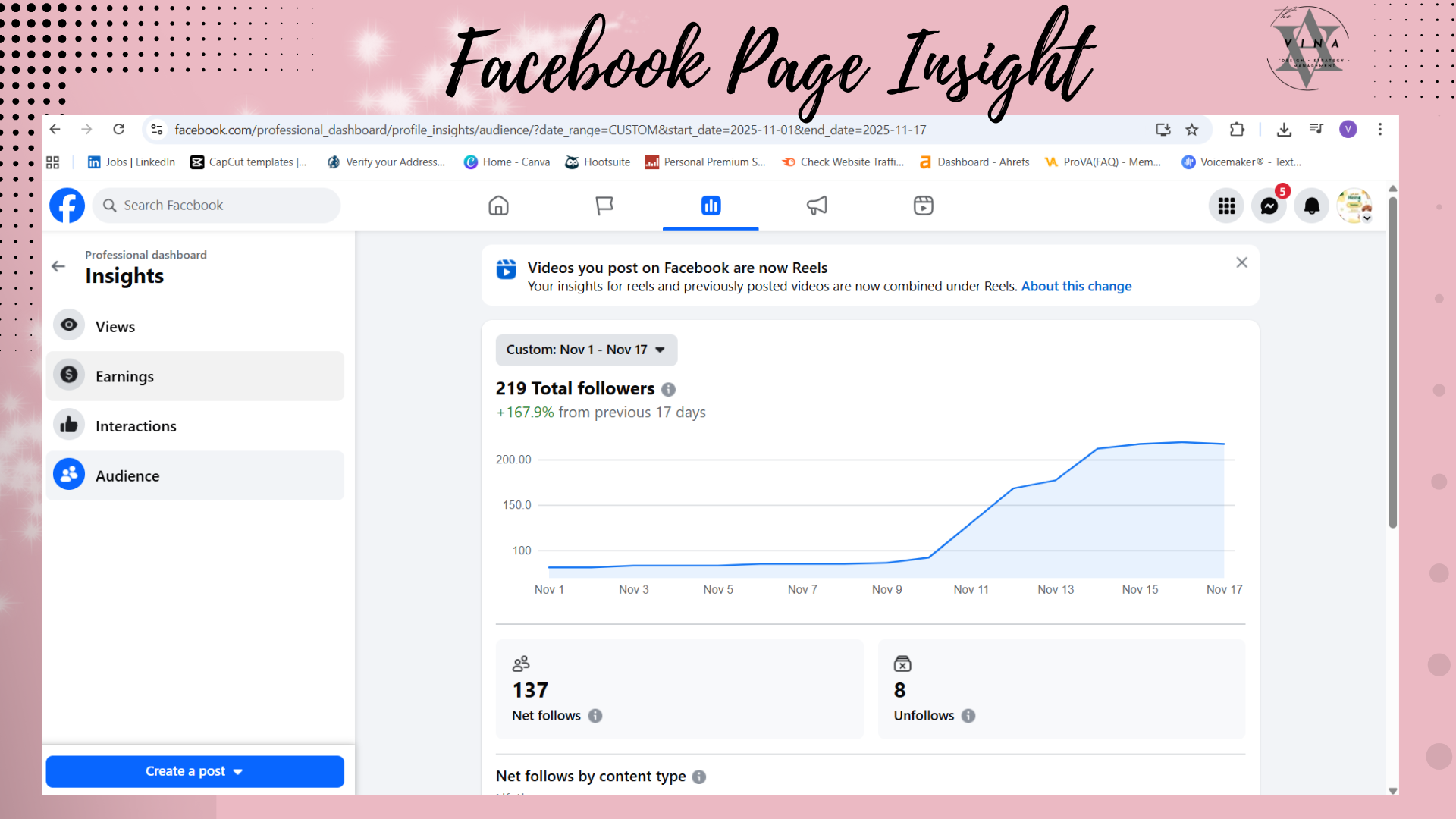
Task: Select Earnings in Insights sidebar
Action: click(124, 377)
